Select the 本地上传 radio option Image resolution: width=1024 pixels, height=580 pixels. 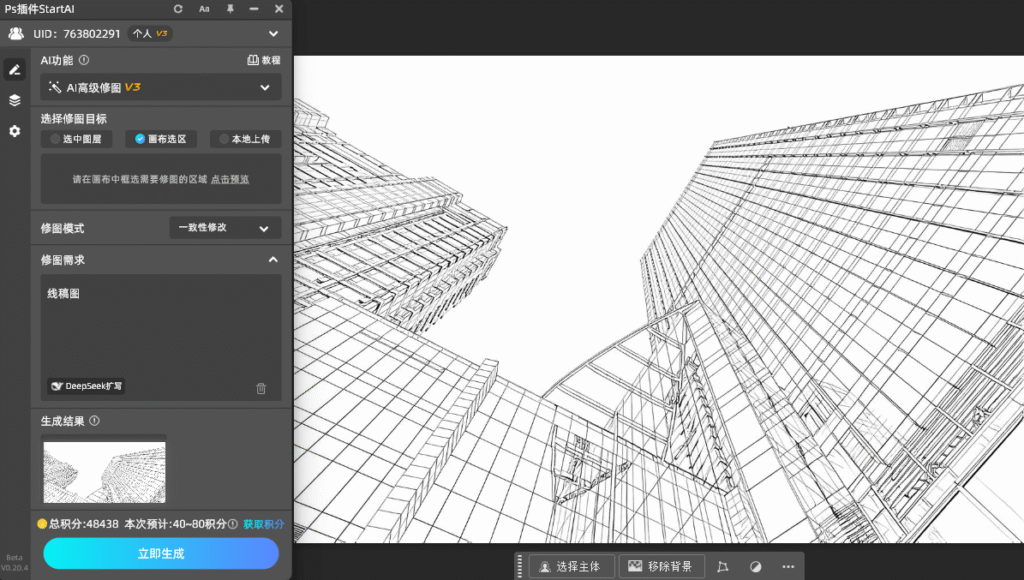(x=245, y=139)
